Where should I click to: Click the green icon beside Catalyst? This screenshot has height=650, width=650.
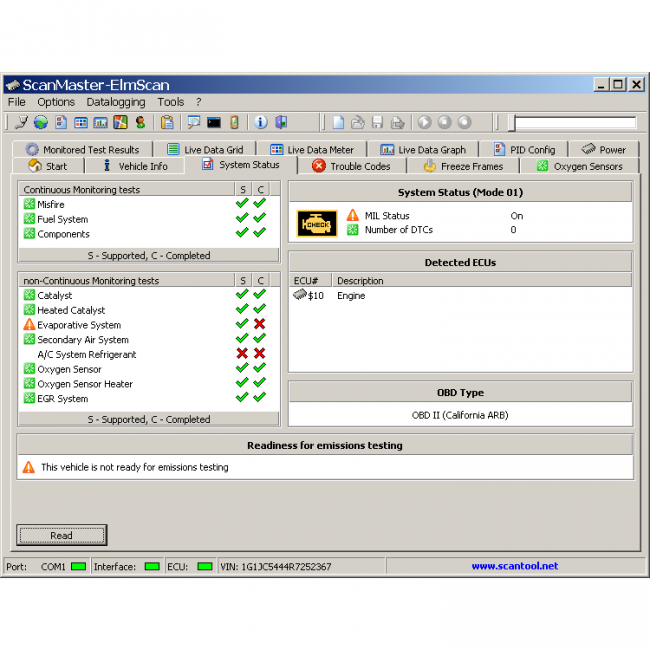point(29,295)
